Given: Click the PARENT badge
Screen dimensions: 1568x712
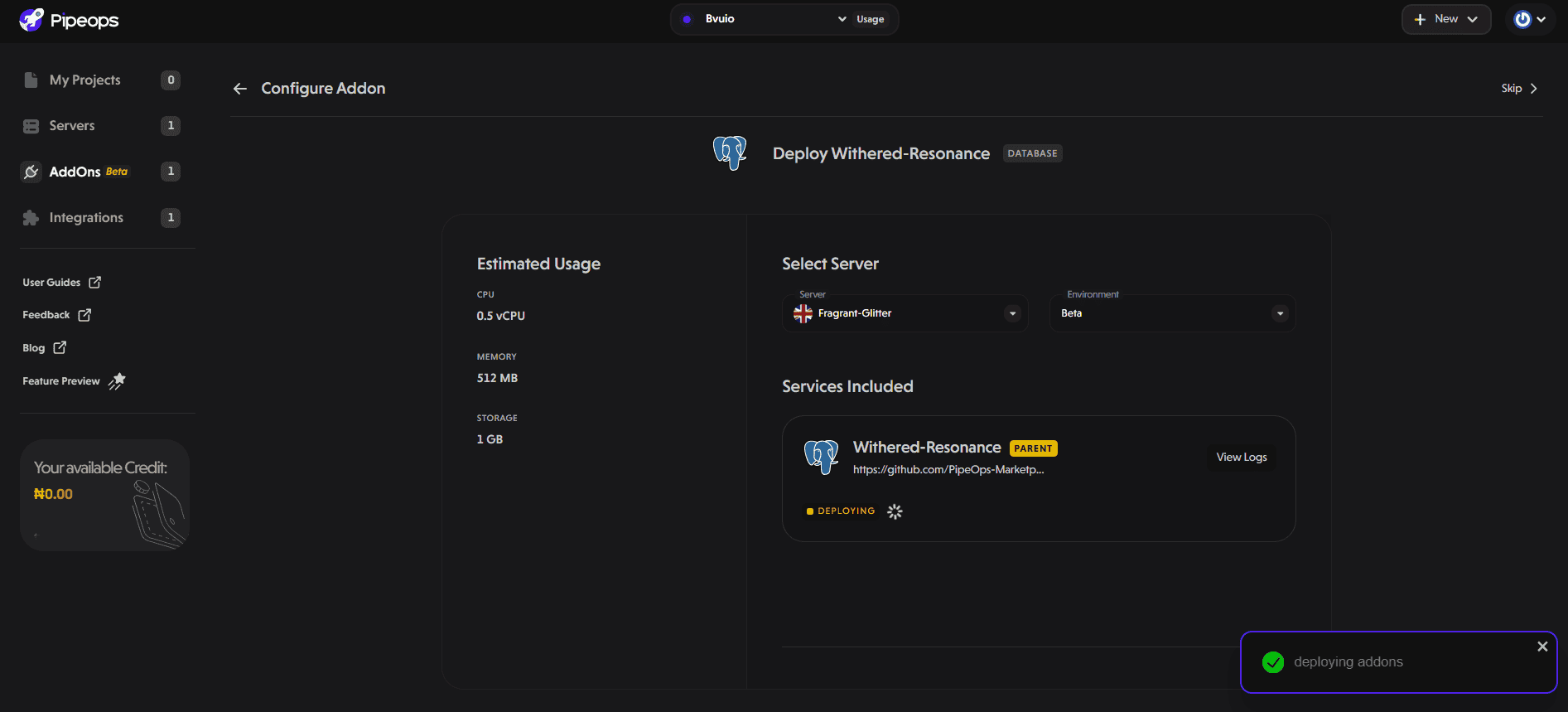Looking at the screenshot, I should (1033, 448).
